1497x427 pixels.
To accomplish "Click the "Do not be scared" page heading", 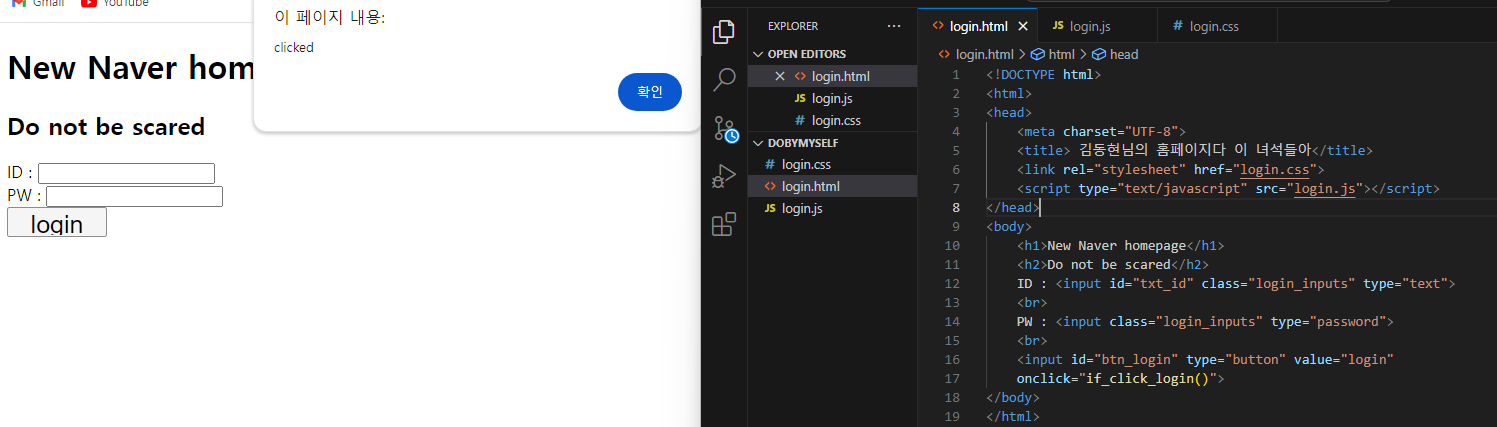I will tap(106, 127).
